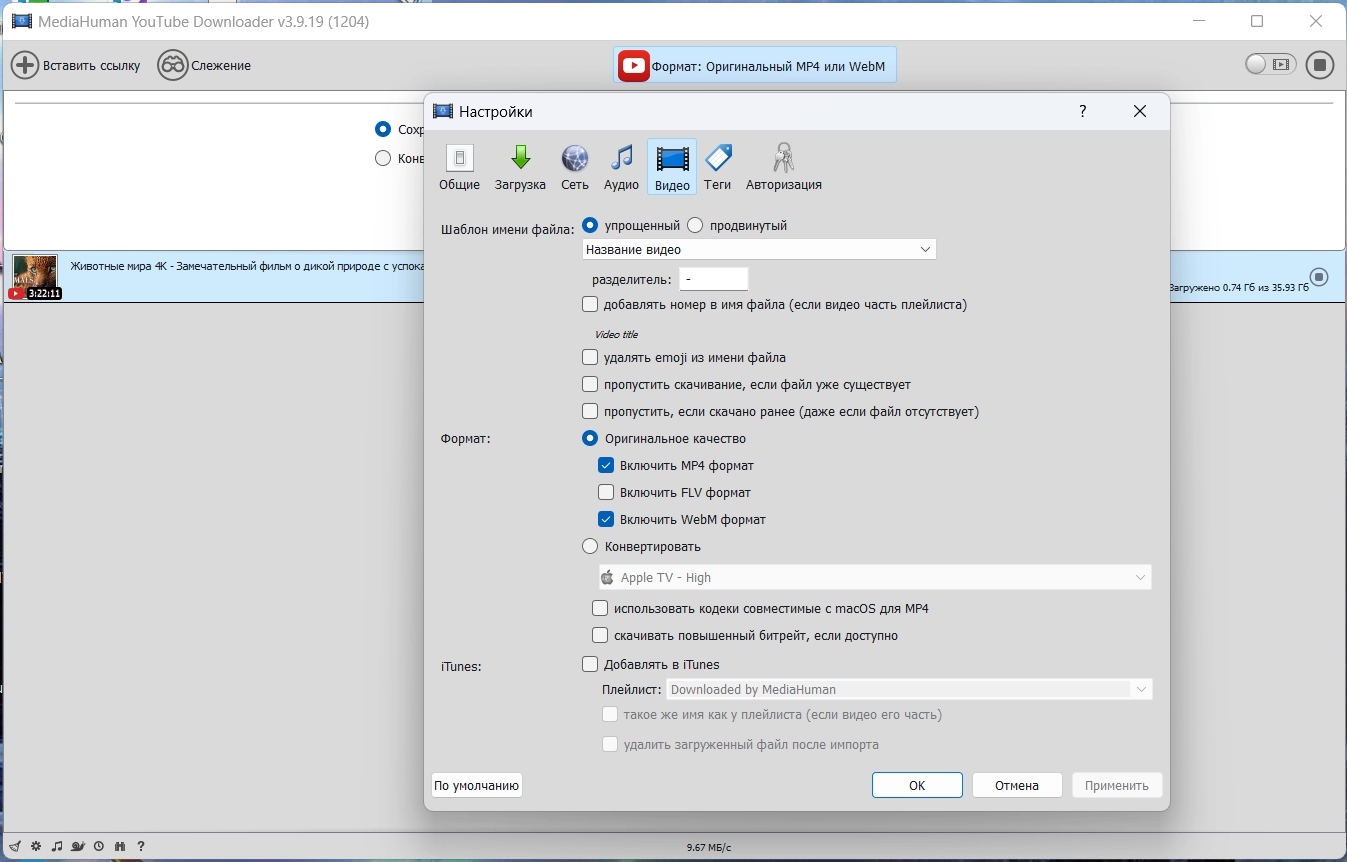The width and height of the screenshot is (1347, 862).
Task: Check skip download if file already exists
Action: pyautogui.click(x=590, y=385)
